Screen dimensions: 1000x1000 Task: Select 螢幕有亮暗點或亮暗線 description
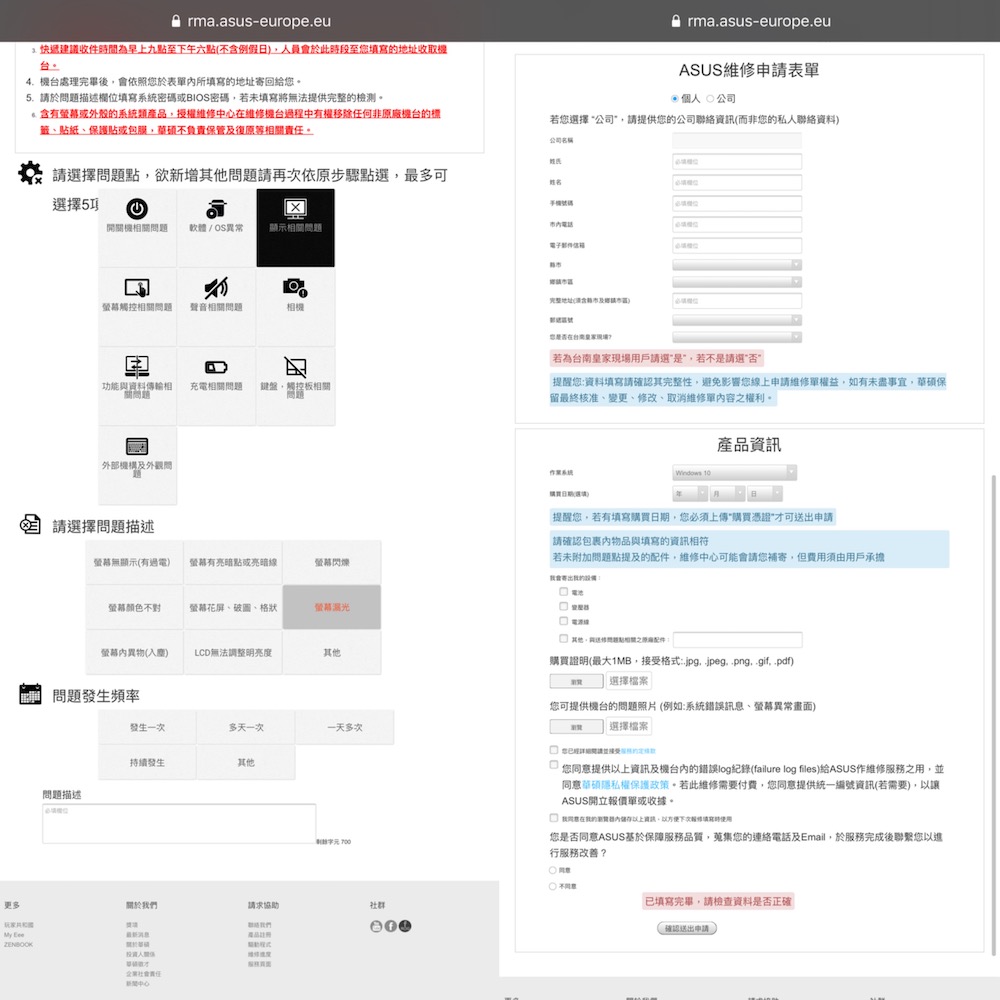point(233,562)
